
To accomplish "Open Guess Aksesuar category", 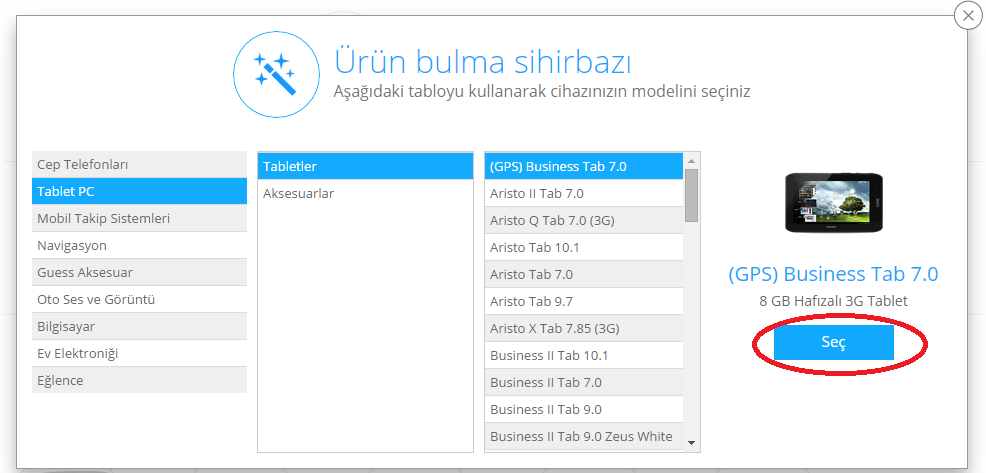I will [x=140, y=272].
